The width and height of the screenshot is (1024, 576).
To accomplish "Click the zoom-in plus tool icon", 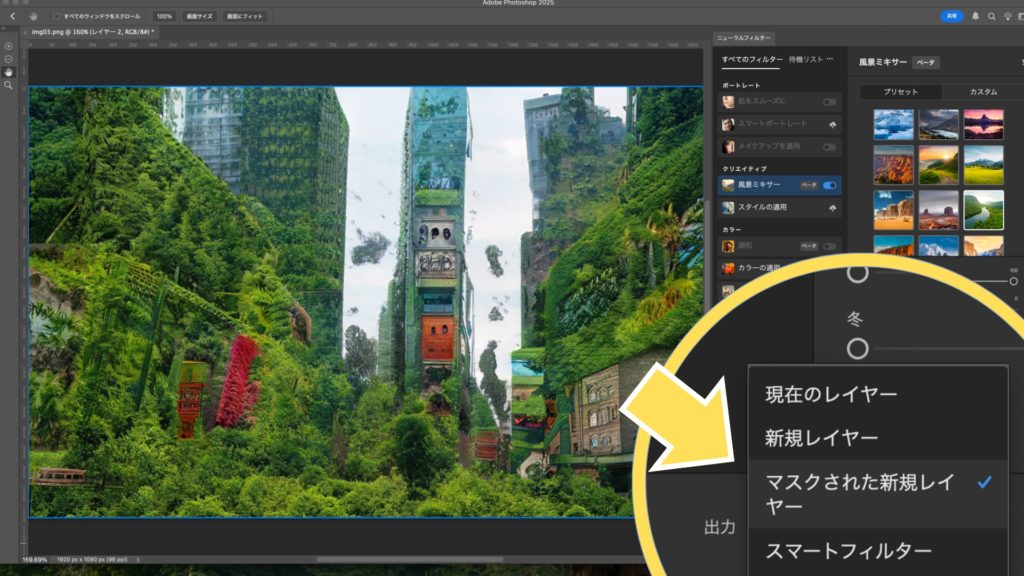I will tap(8, 46).
